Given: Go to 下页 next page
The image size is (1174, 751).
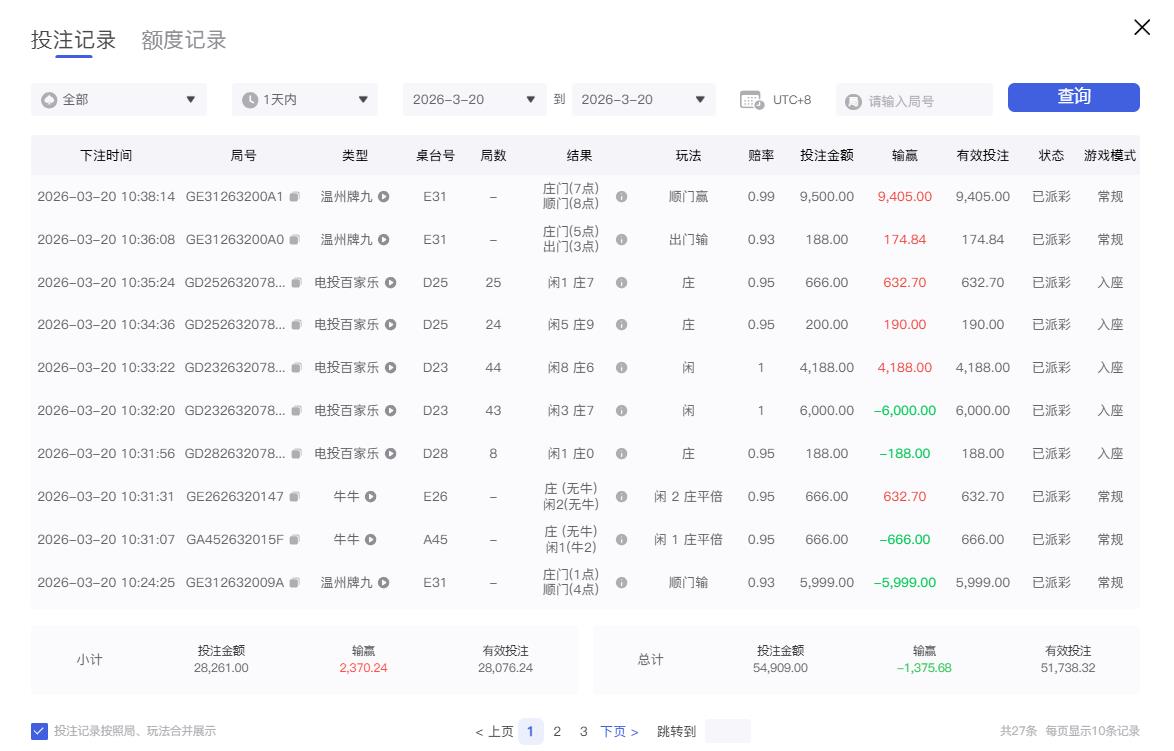Looking at the screenshot, I should pos(619,732).
